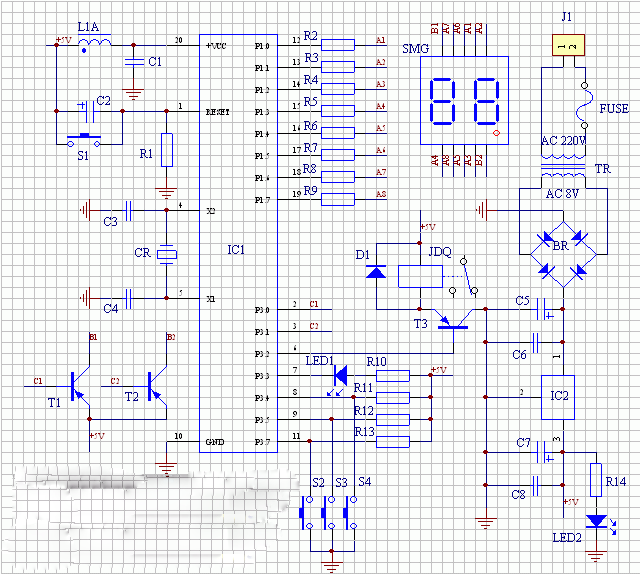Select the SMG seven-segment display symbol

click(x=464, y=100)
